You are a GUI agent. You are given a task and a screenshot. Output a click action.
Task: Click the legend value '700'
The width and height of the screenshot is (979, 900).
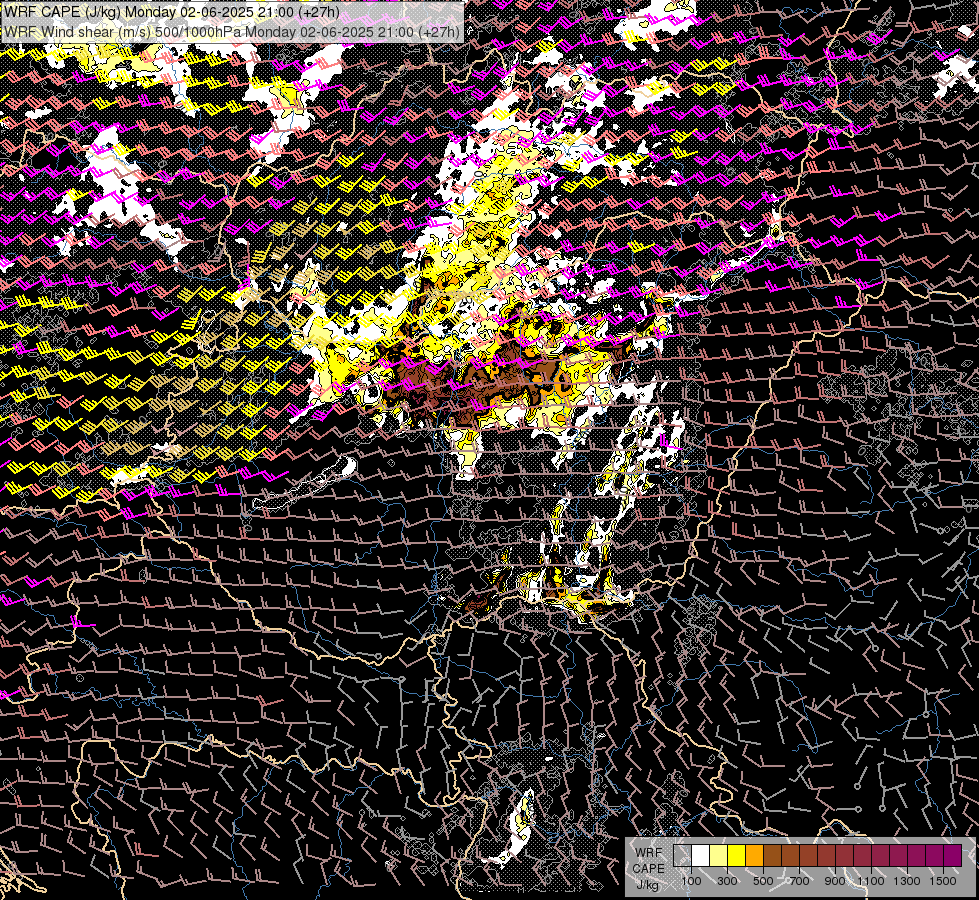pos(799,881)
